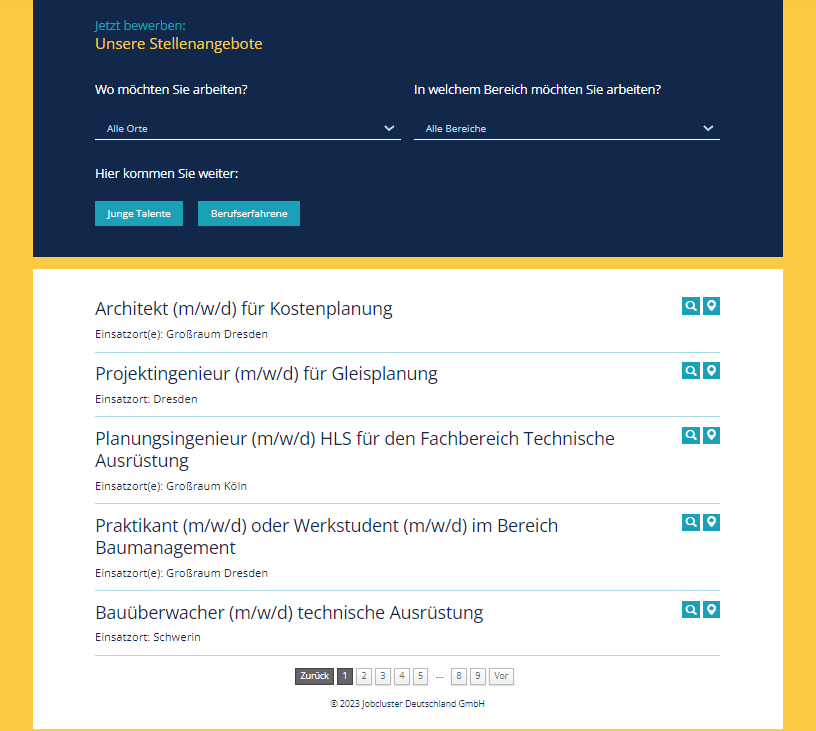
Task: Click magnifier icon for Bauüberwacher job
Action: coord(690,609)
